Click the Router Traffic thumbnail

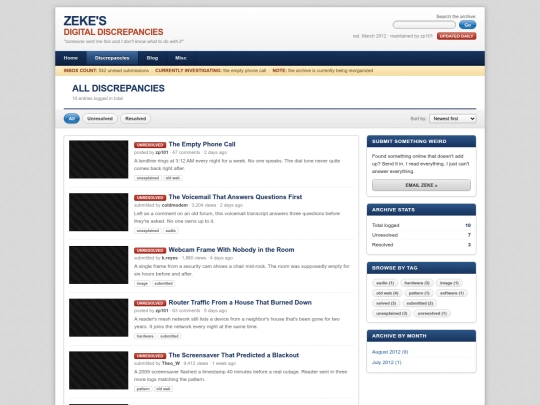(x=98, y=318)
